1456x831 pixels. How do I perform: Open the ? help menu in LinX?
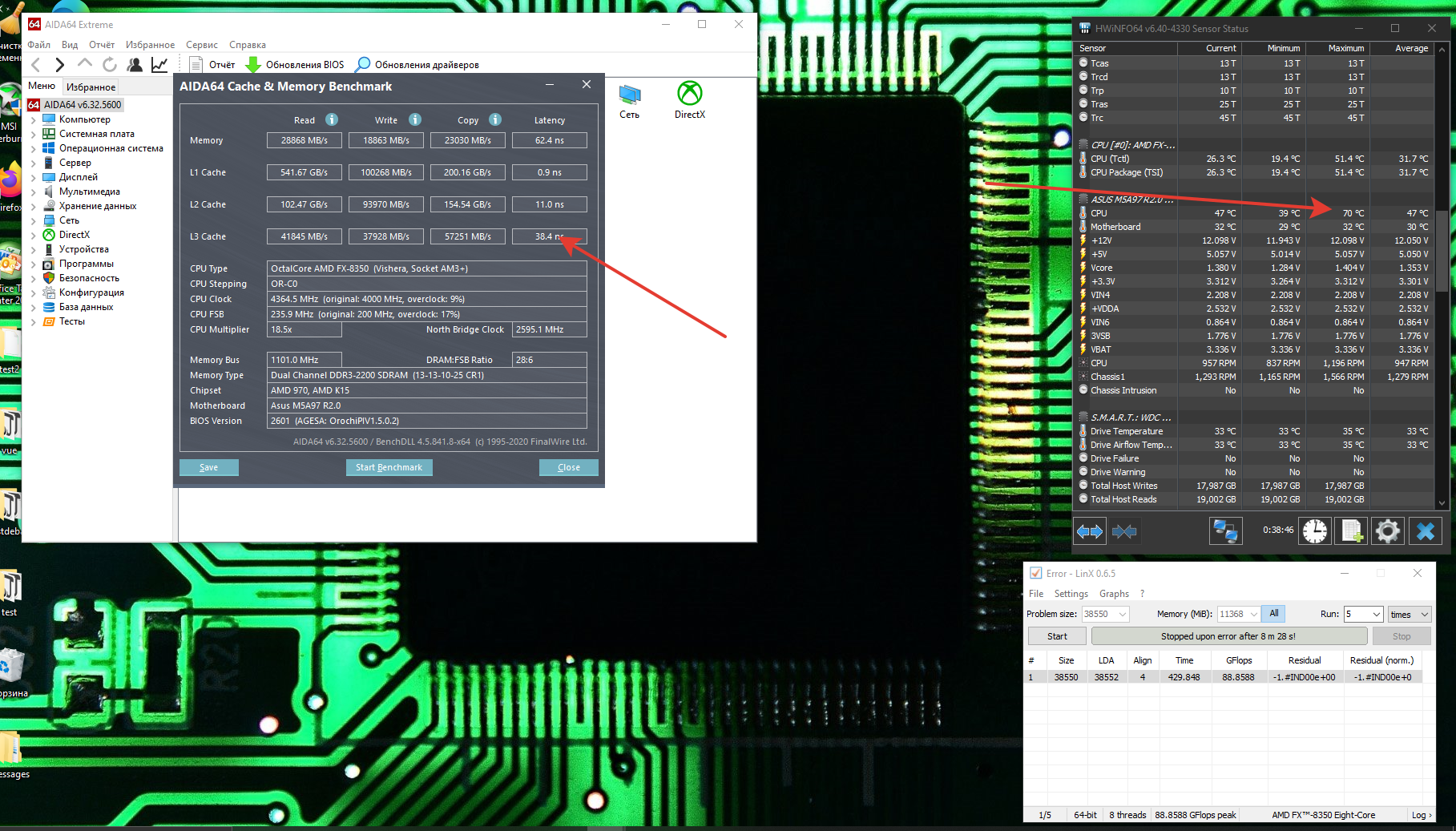point(1142,594)
